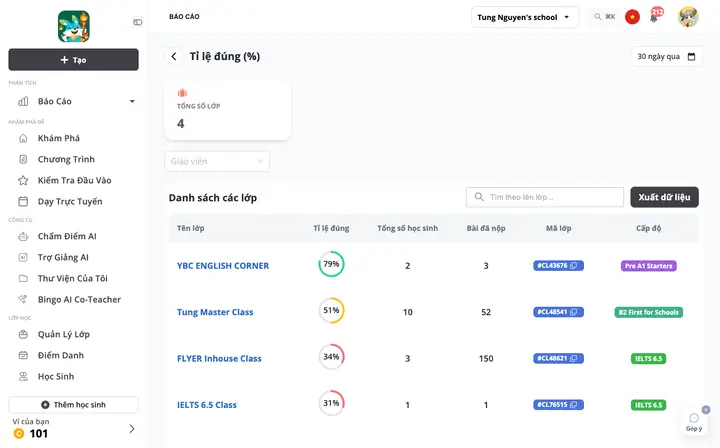The width and height of the screenshot is (720, 448).
Task: Click the calendar icon in date range
Action: tap(692, 56)
